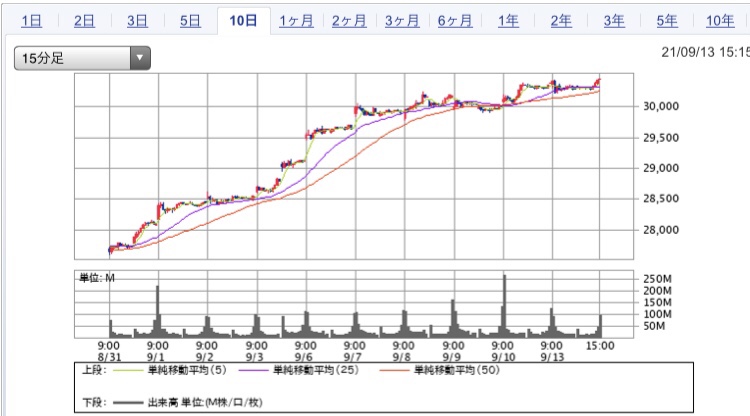The image size is (750, 416).
Task: Click the 単位: M label in volume chart
Action: 97,278
